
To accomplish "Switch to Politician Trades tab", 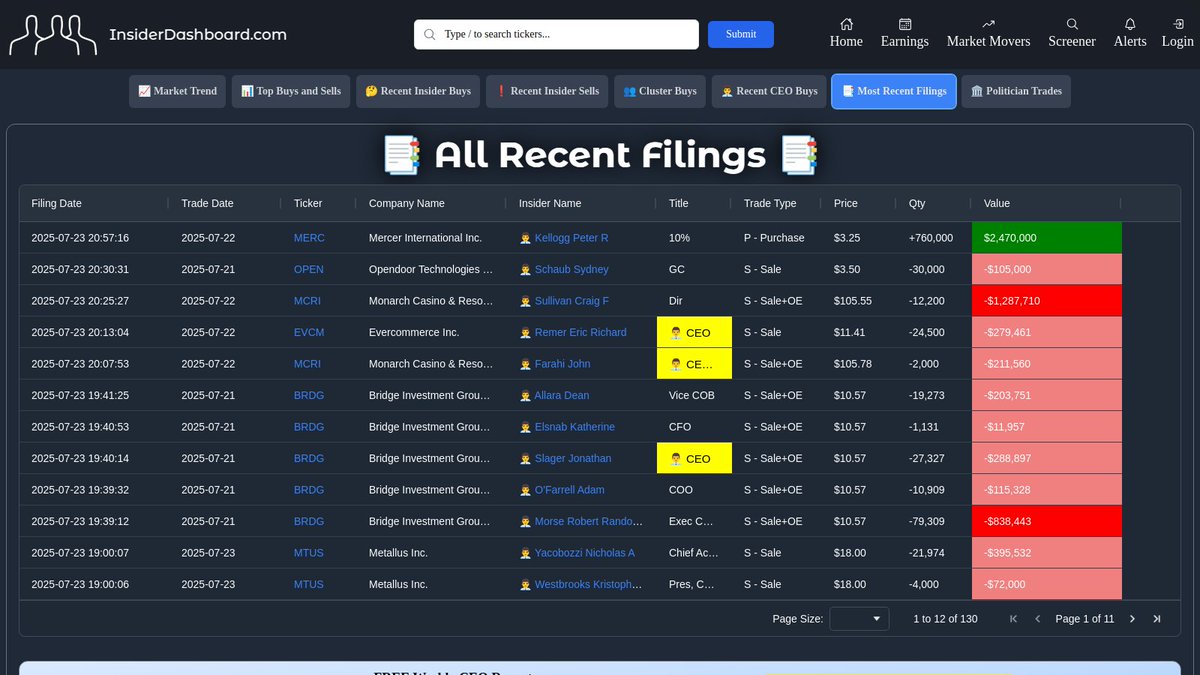I will point(1016,91).
